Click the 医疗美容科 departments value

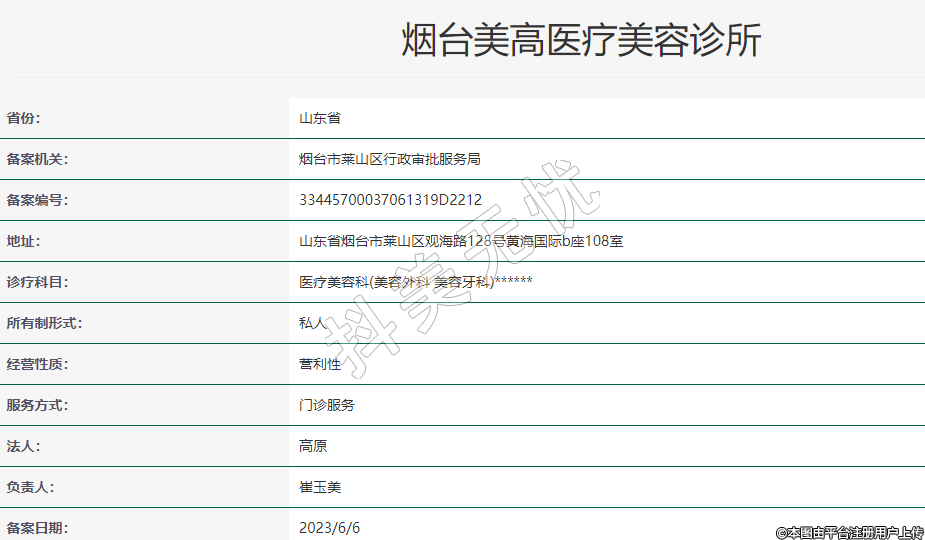(x=415, y=282)
